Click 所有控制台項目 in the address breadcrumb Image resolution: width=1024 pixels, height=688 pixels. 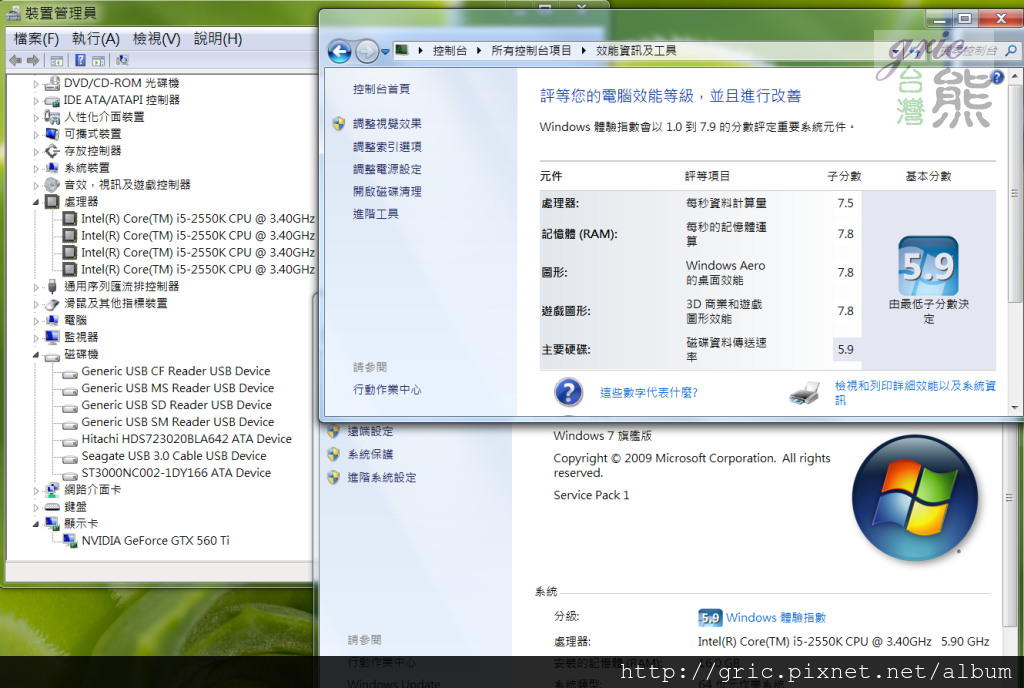pyautogui.click(x=531, y=50)
